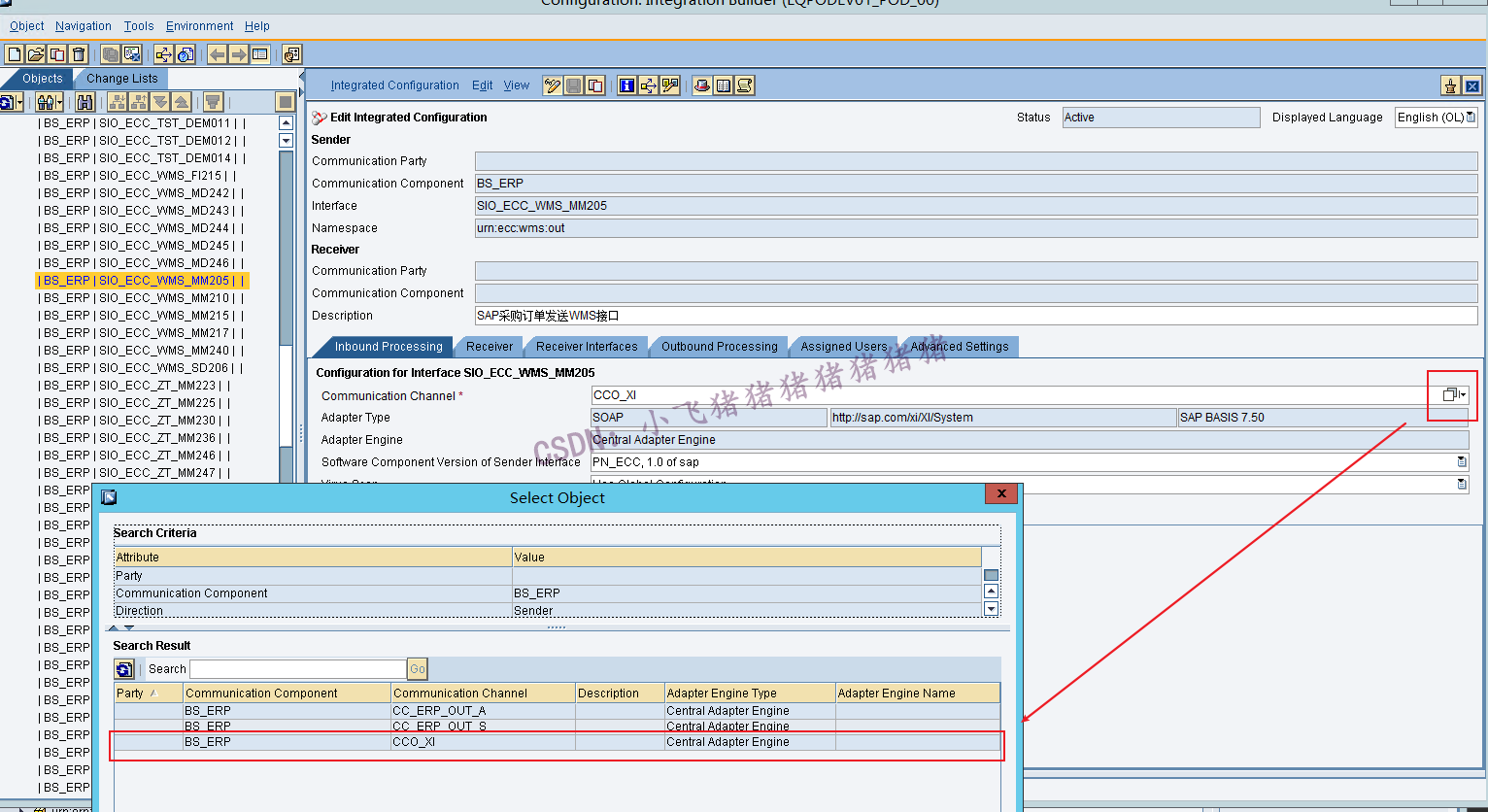Click the where-used arrows icon in main toolbar
This screenshot has height=812, width=1488.
[164, 54]
